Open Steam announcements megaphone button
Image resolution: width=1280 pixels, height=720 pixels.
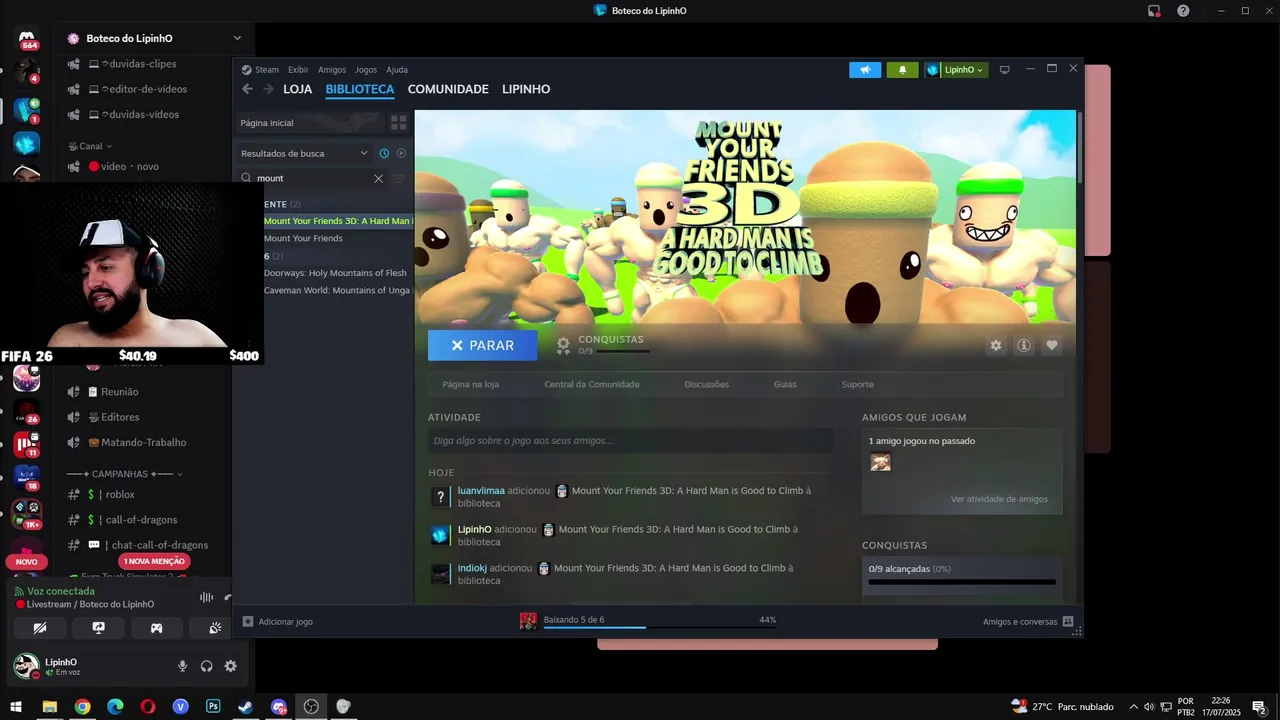click(x=865, y=70)
